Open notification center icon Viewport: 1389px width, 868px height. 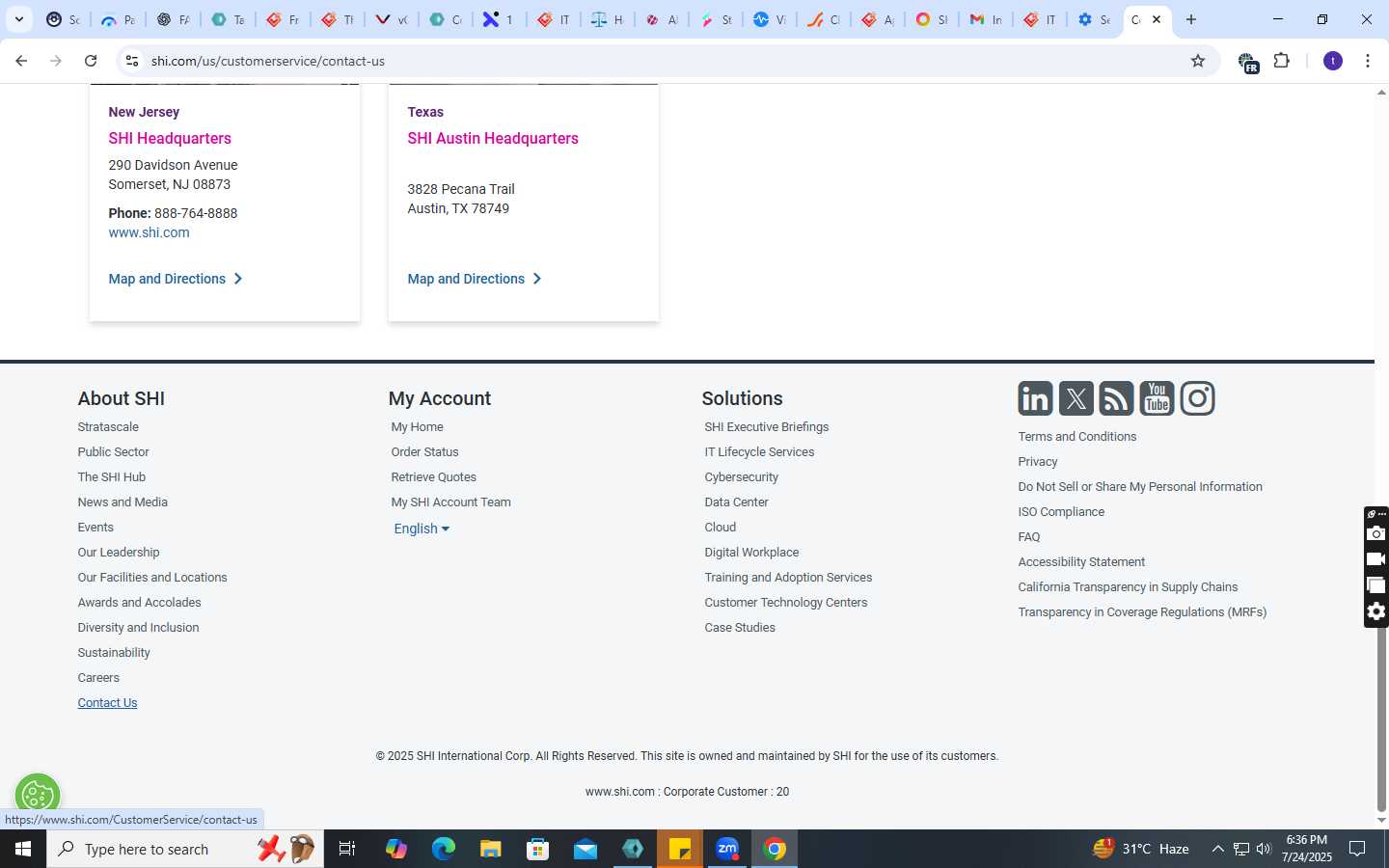point(1357,849)
